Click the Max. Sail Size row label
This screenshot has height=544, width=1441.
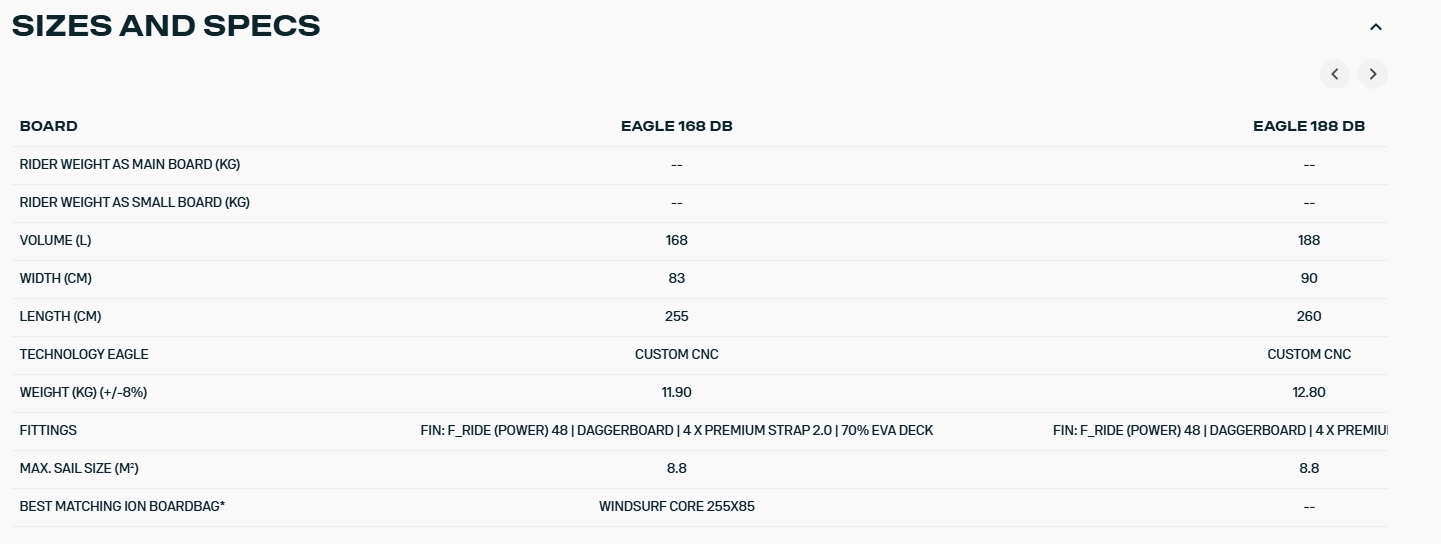[x=79, y=468]
